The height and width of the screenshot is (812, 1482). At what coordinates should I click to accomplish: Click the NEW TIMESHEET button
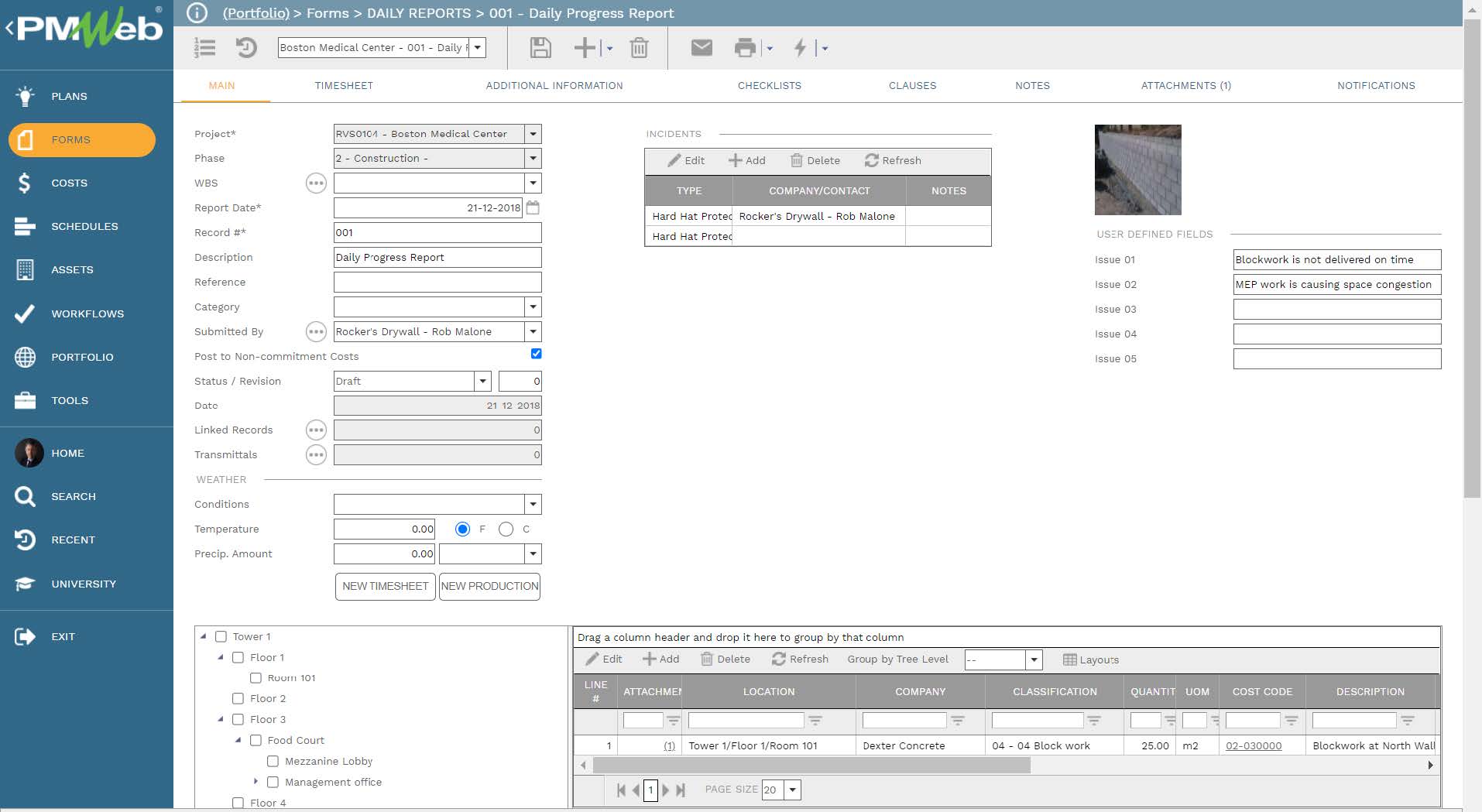coord(385,586)
